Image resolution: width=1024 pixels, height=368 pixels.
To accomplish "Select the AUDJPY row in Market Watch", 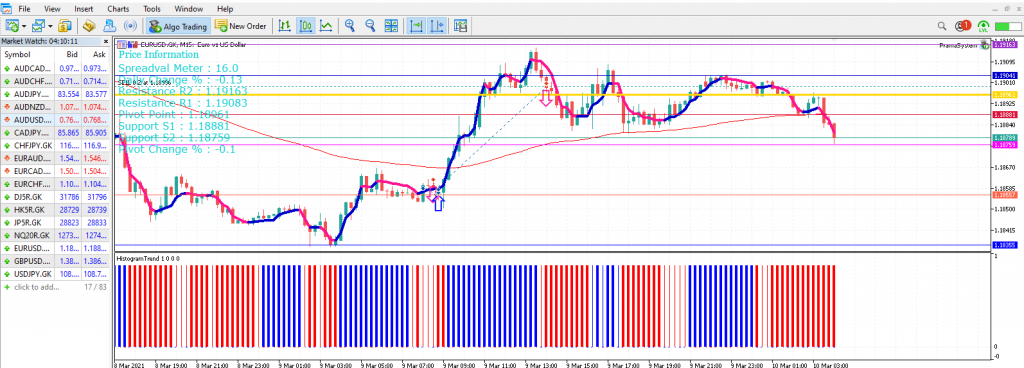I will click(x=56, y=94).
